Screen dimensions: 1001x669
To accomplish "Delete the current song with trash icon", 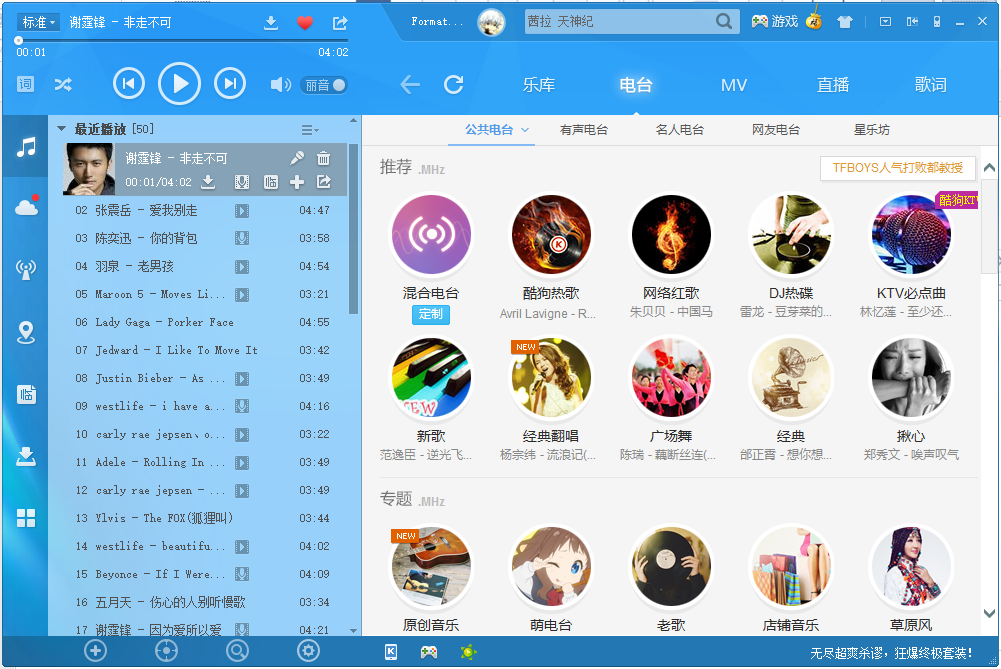I will pyautogui.click(x=324, y=158).
